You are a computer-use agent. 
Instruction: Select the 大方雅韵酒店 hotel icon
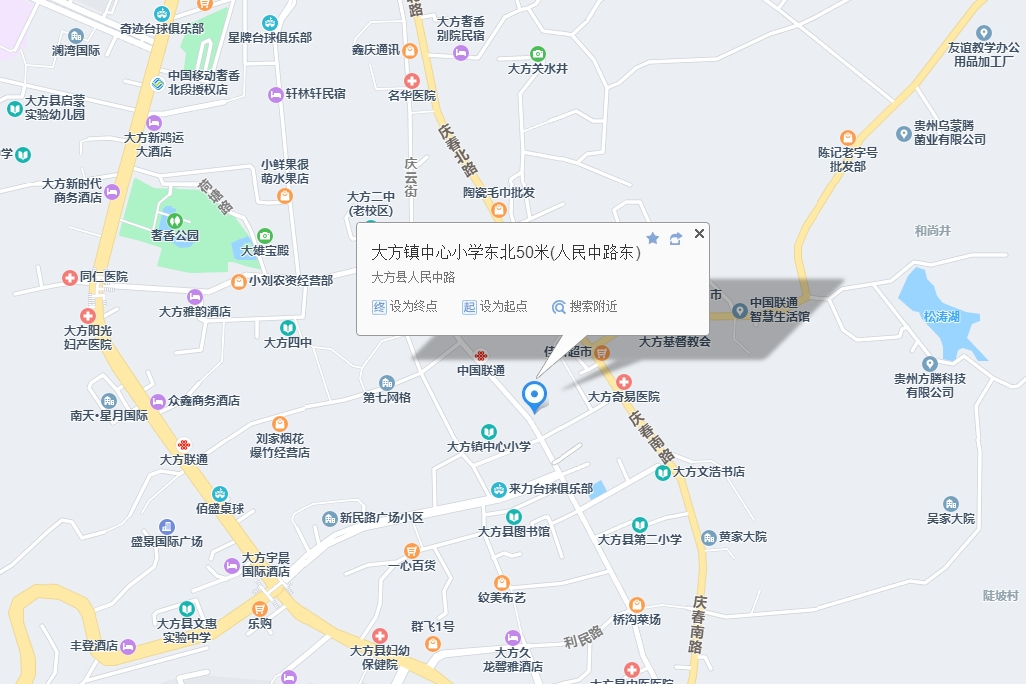click(195, 297)
